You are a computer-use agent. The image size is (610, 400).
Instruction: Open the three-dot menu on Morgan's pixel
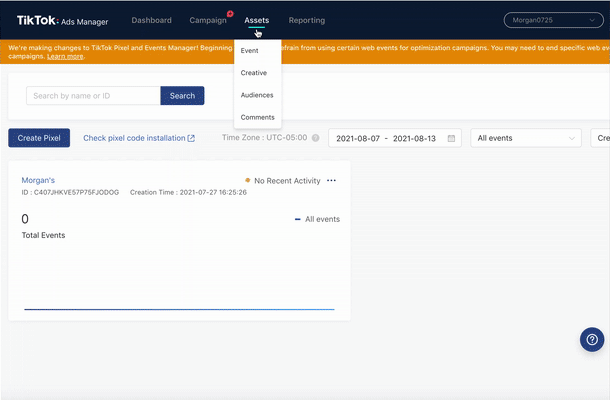(x=331, y=181)
